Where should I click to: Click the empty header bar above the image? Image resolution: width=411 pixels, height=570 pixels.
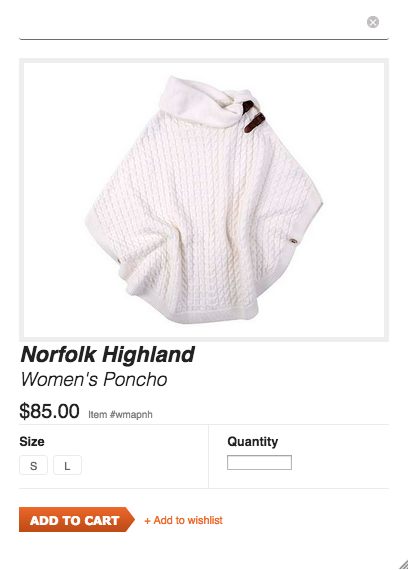(193, 23)
